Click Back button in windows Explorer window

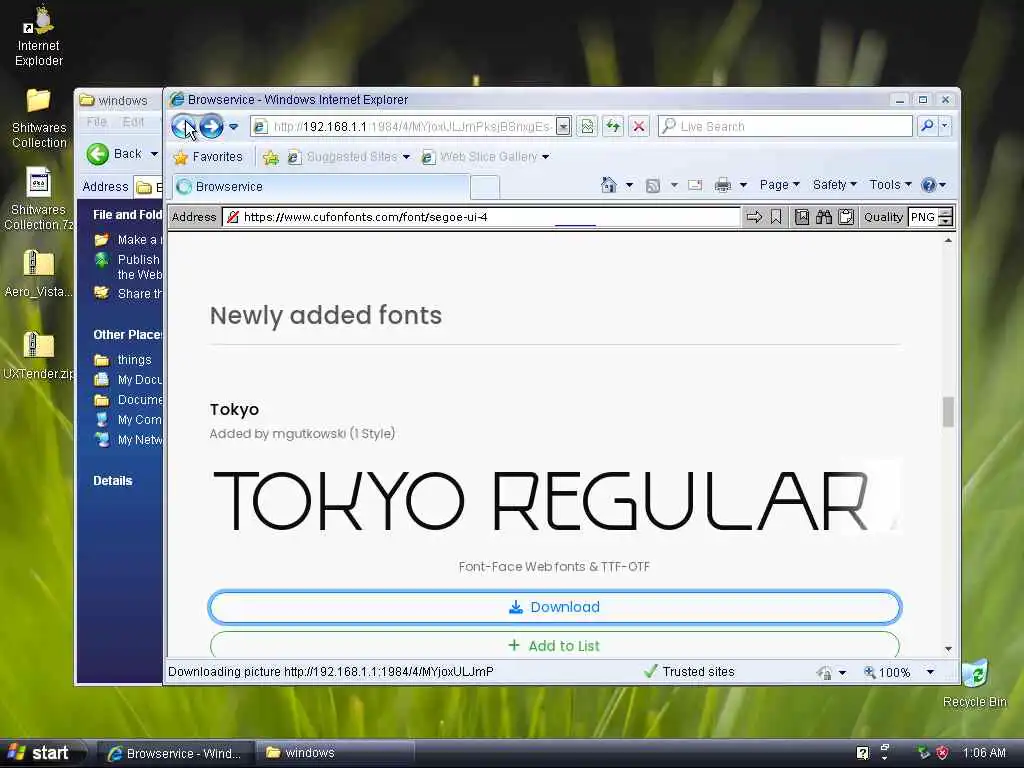(115, 154)
